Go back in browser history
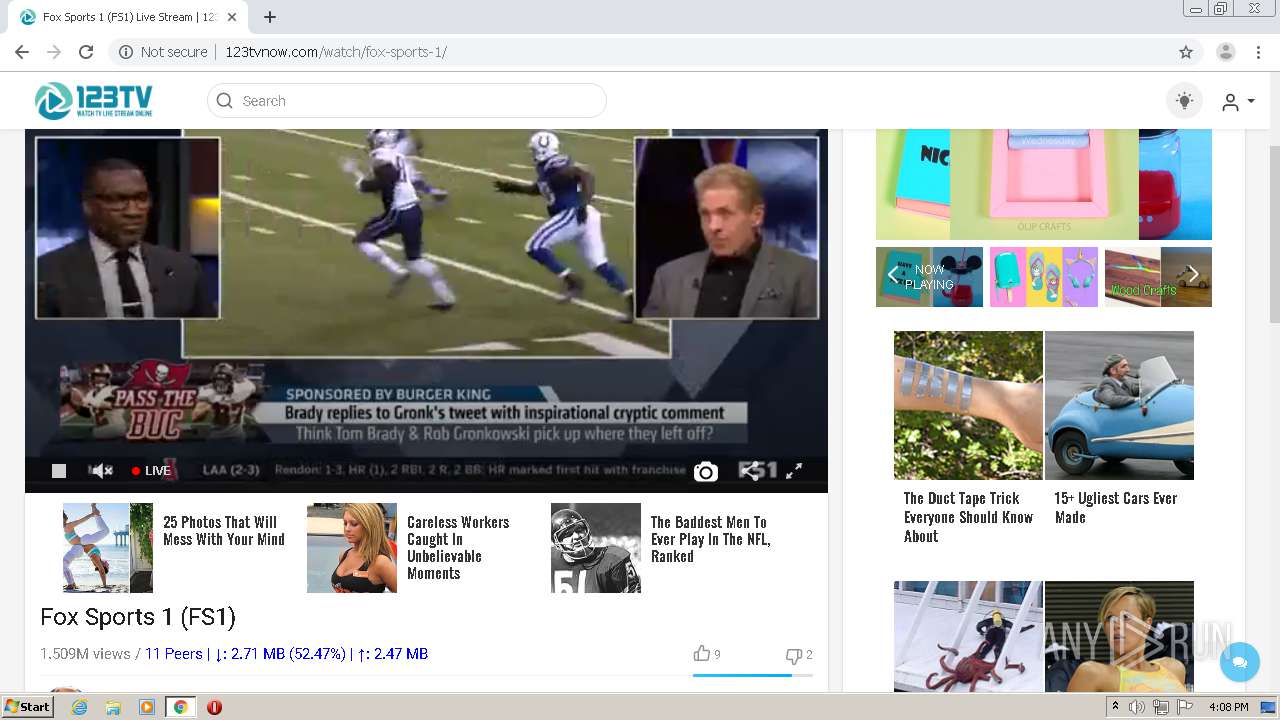This screenshot has width=1280, height=720. 22,52
